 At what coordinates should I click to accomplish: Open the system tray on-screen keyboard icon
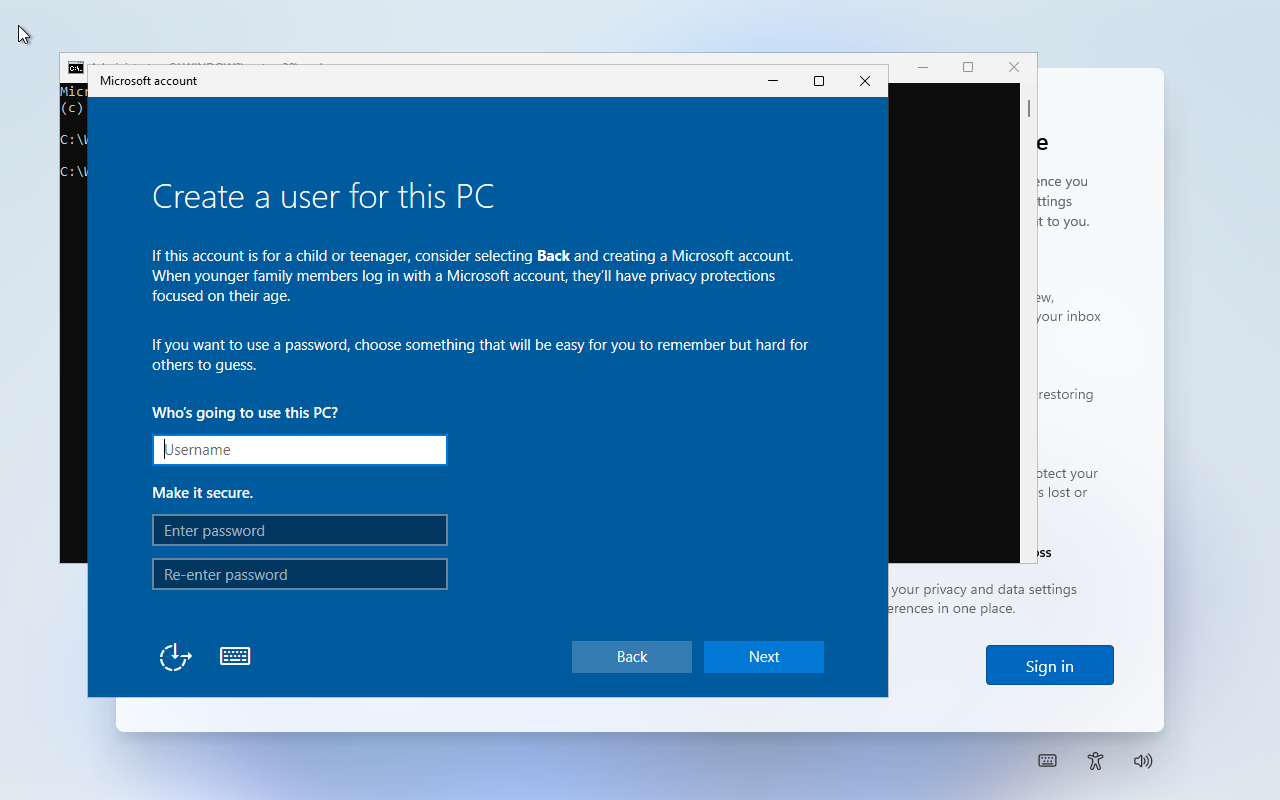coord(1047,761)
